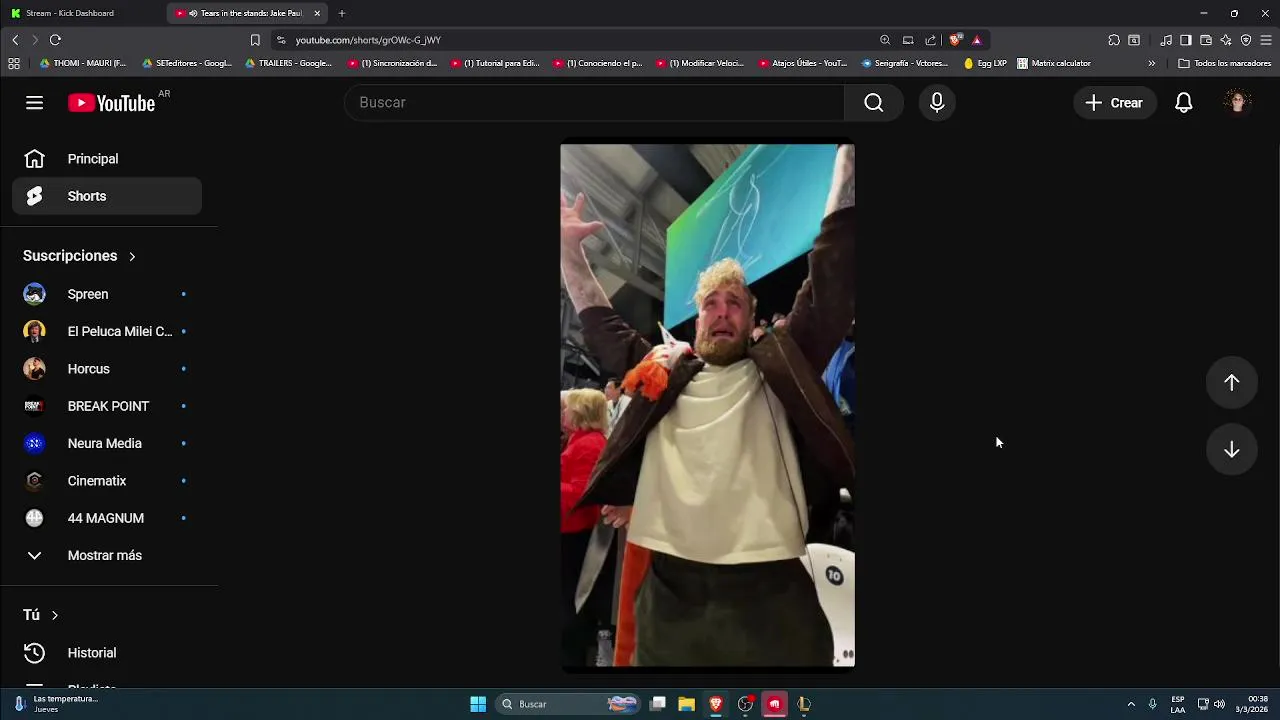This screenshot has width=1280, height=720.
Task: Open El Peluca Milei channel
Action: (107, 332)
